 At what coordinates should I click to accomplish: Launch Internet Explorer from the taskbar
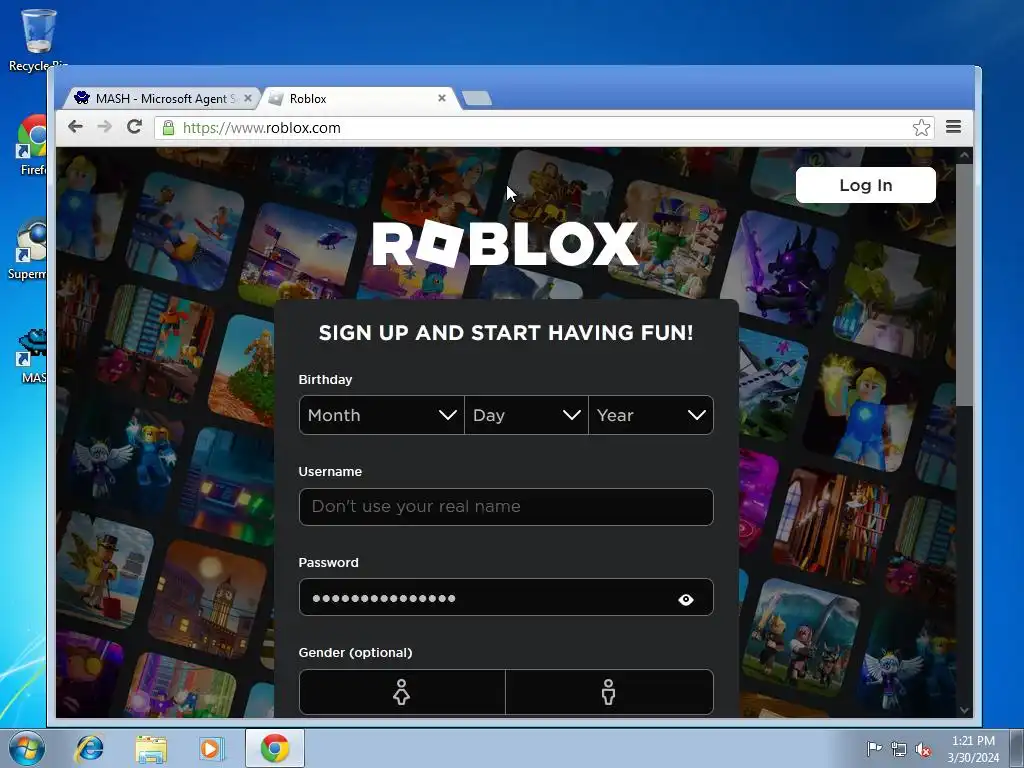(89, 748)
